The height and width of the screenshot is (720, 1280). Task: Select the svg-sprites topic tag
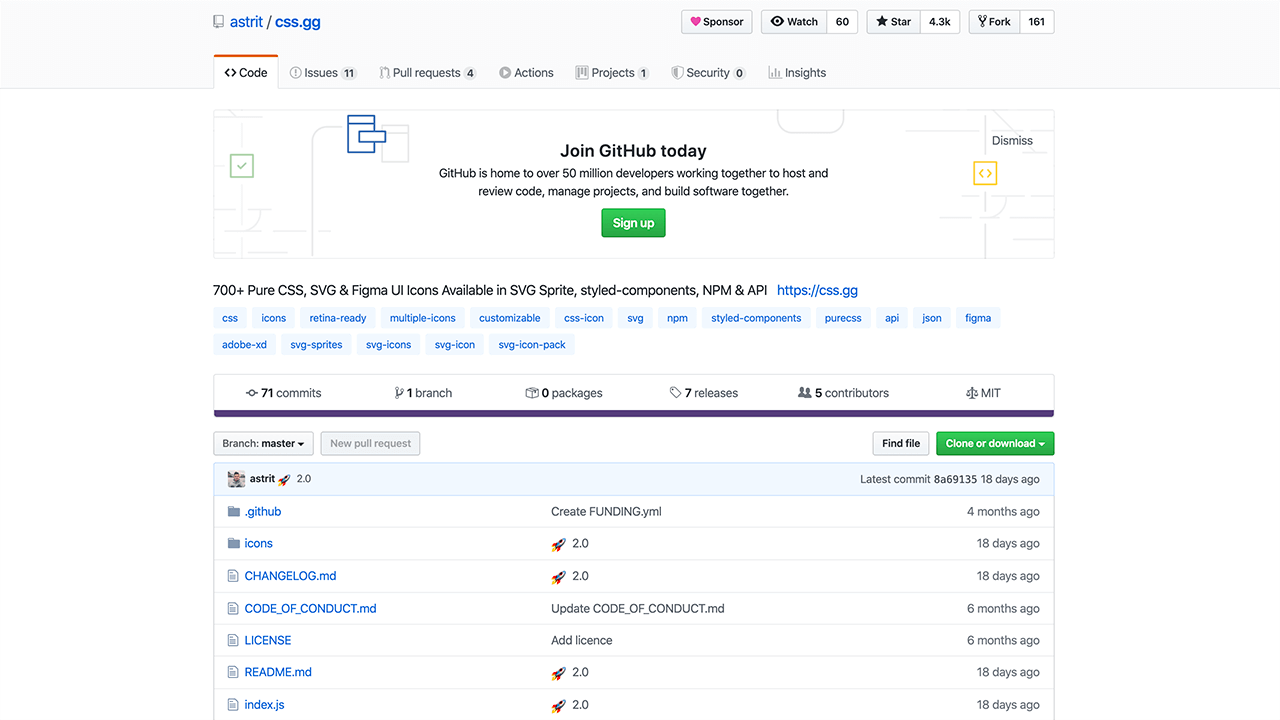coord(316,345)
